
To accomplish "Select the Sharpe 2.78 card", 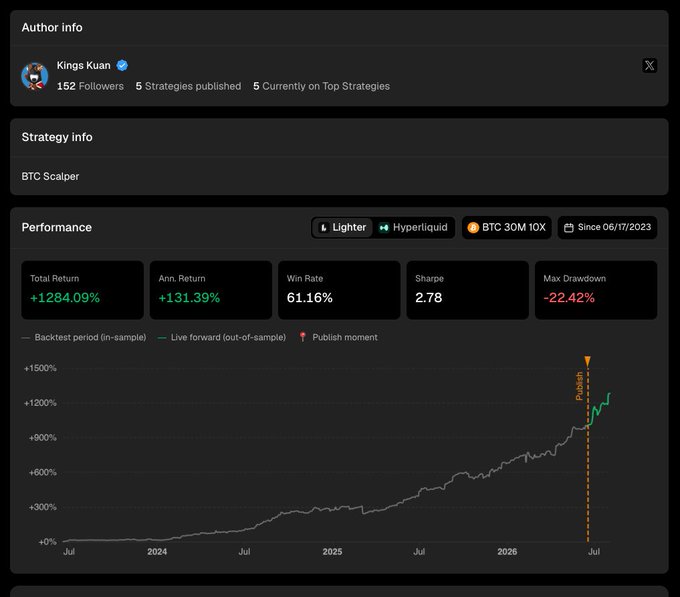I will click(x=468, y=290).
